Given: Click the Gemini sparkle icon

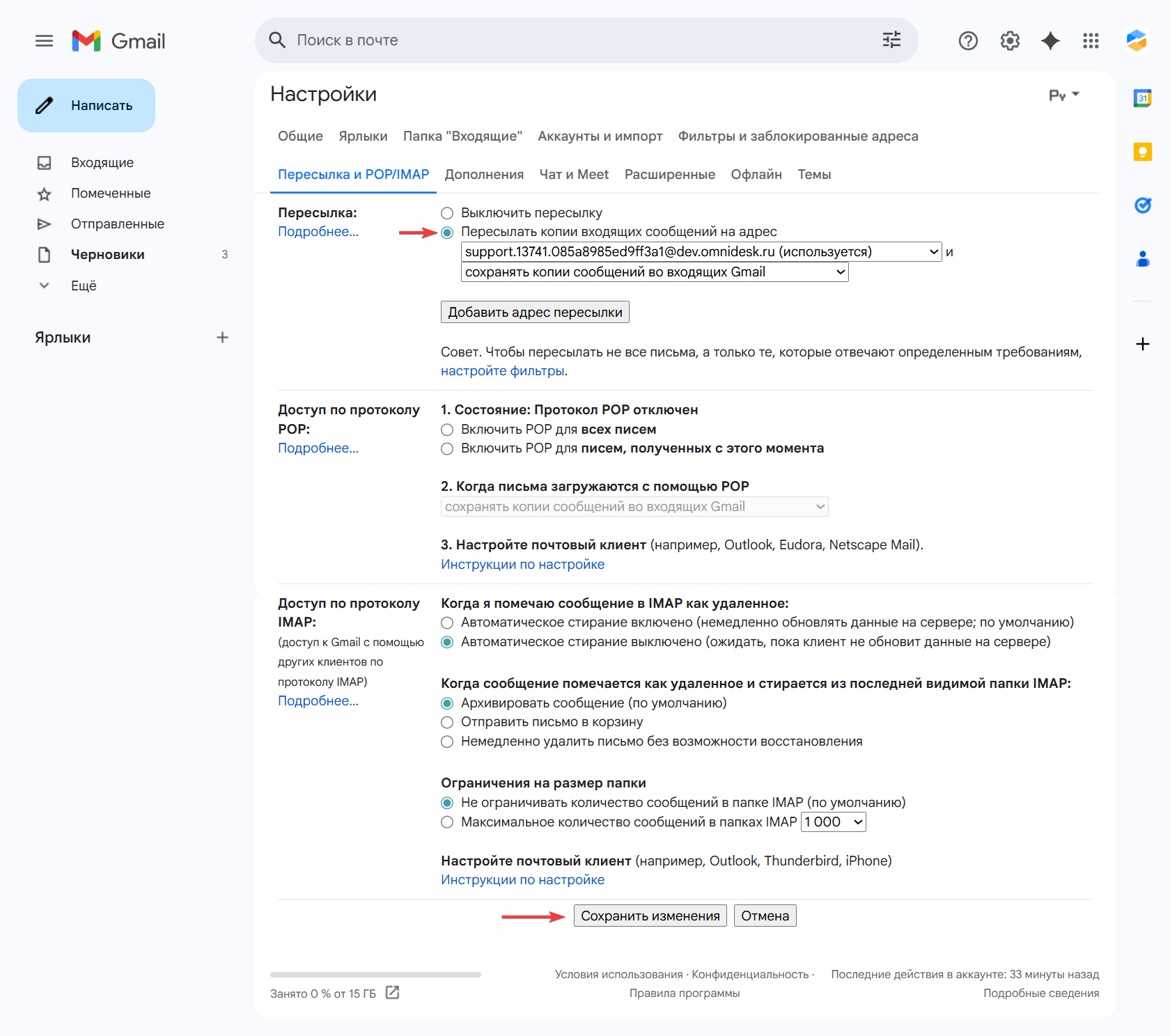Looking at the screenshot, I should click(x=1050, y=41).
